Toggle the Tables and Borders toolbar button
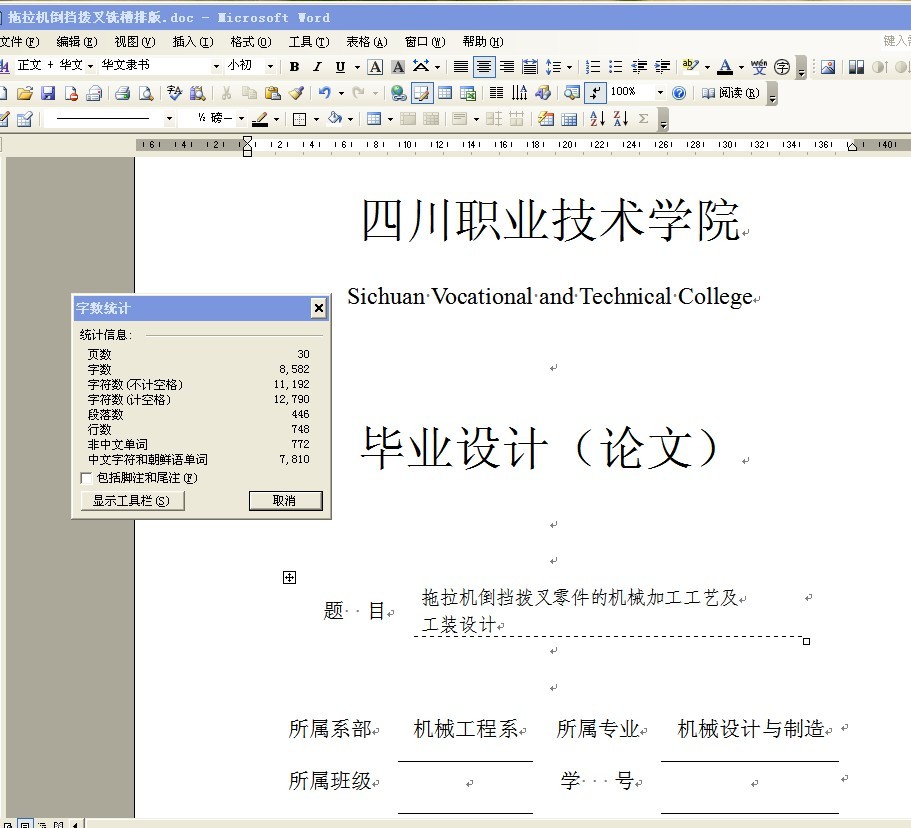The height and width of the screenshot is (828, 911). [421, 93]
